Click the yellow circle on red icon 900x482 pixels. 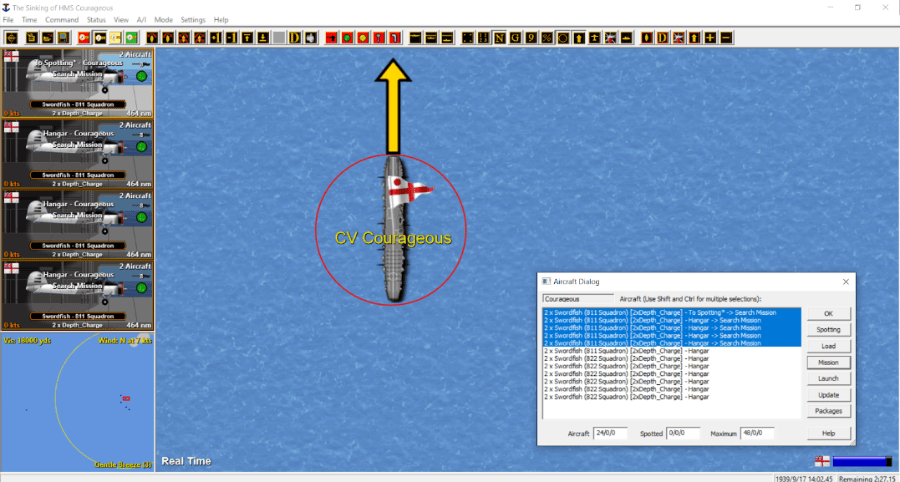(x=363, y=38)
